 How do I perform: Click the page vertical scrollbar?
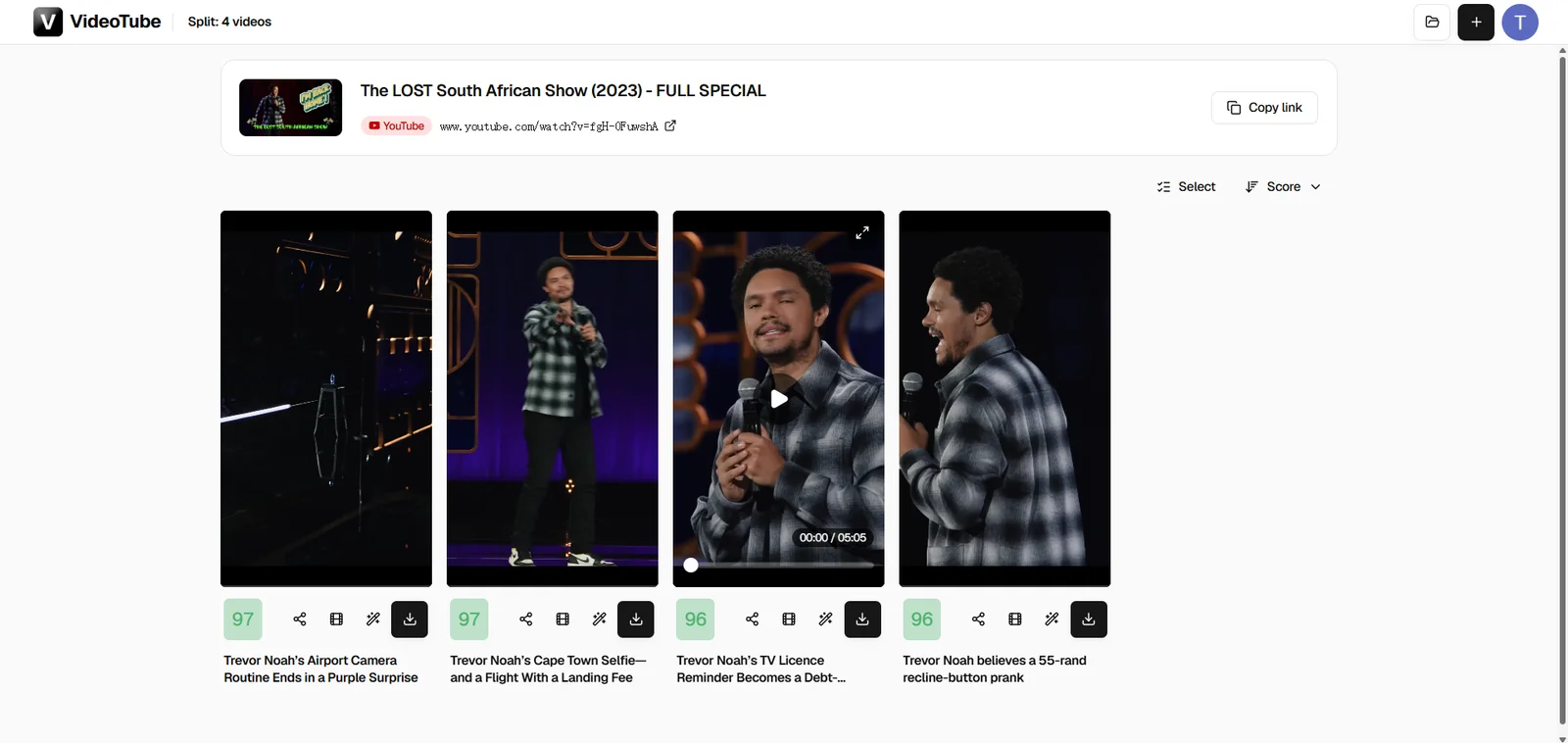point(1562,392)
